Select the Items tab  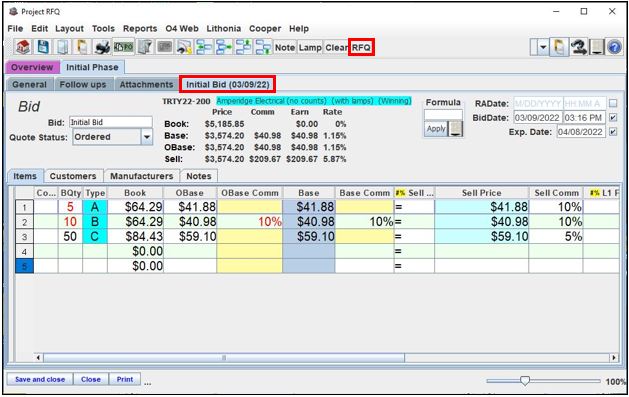[25, 176]
